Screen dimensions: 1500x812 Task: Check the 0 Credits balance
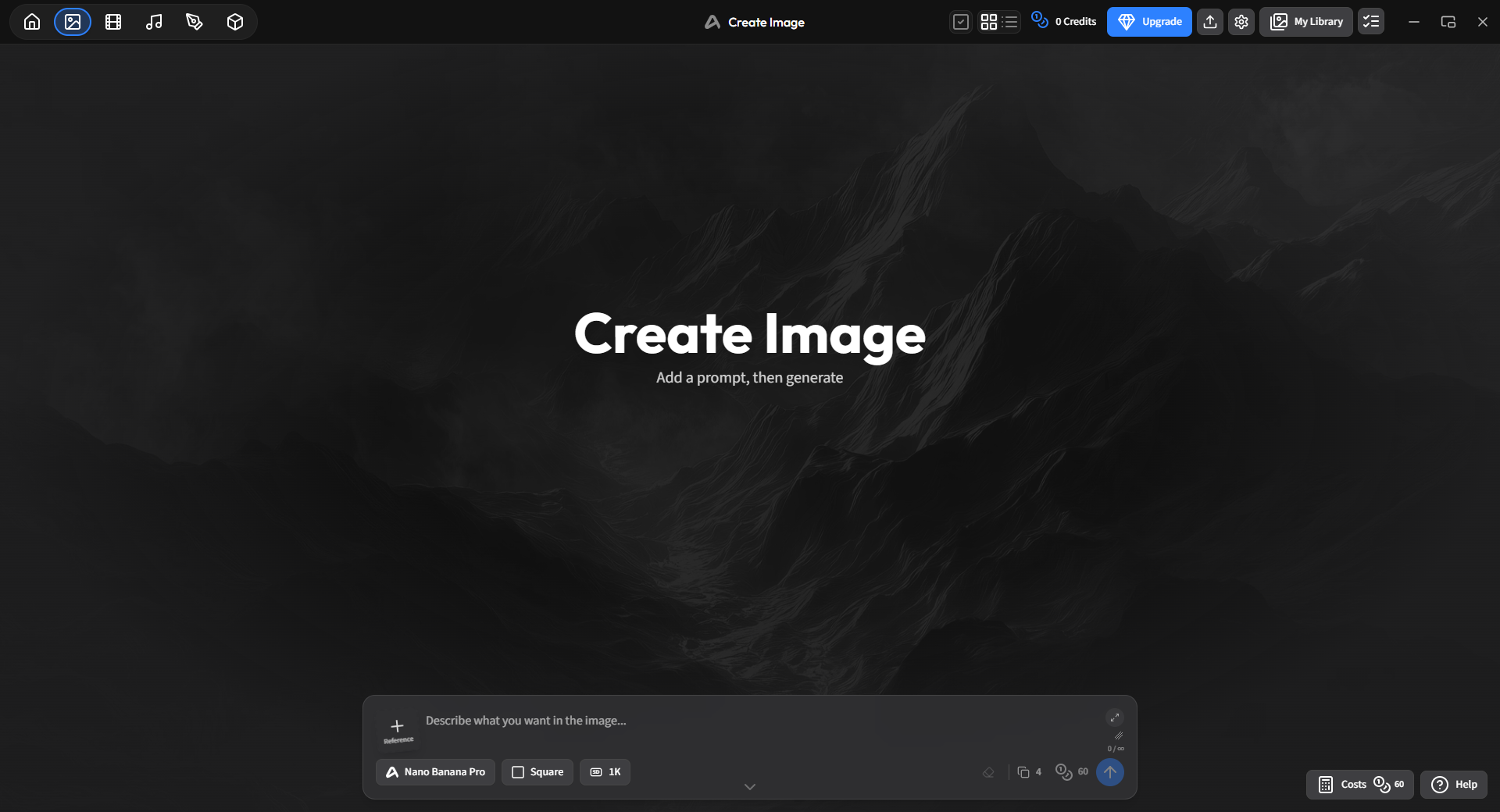(x=1064, y=21)
